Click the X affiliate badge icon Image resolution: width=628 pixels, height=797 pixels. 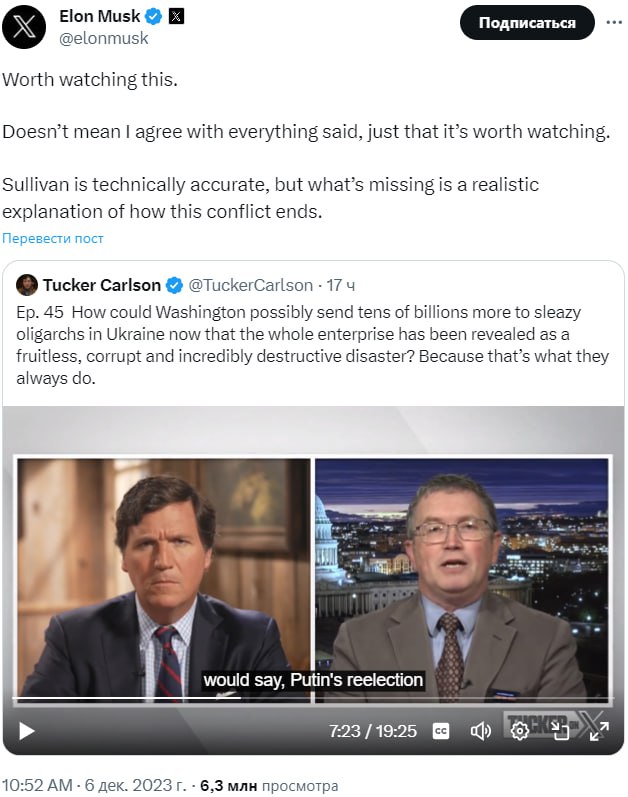click(x=176, y=17)
